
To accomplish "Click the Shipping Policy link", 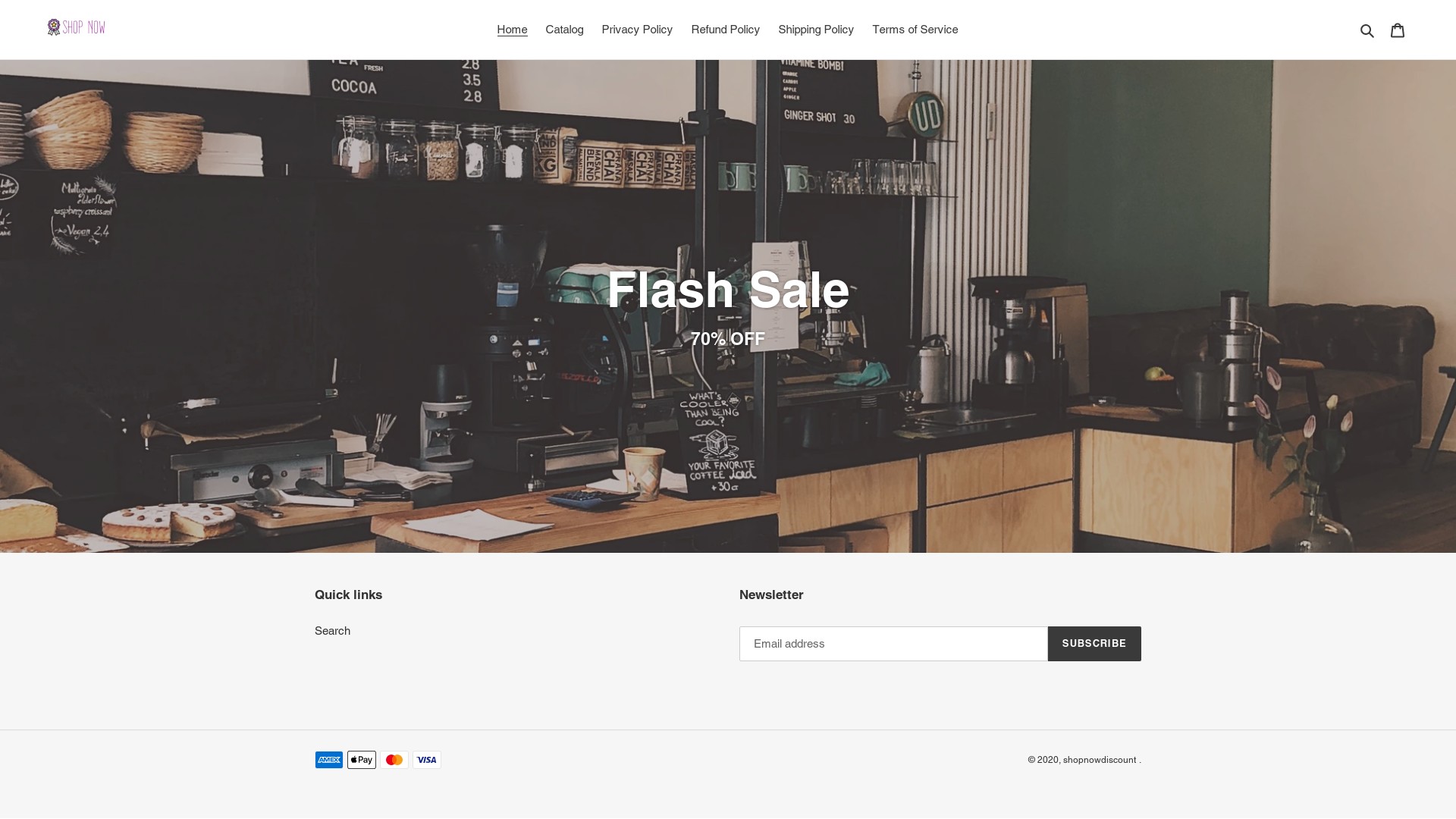I will tap(816, 29).
